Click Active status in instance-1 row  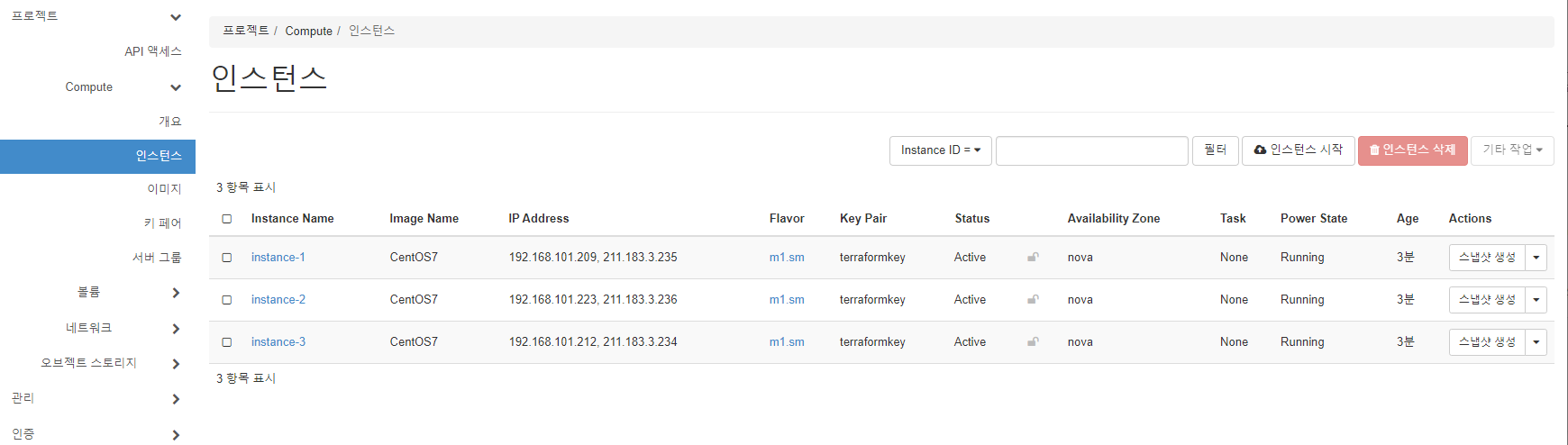(x=970, y=258)
